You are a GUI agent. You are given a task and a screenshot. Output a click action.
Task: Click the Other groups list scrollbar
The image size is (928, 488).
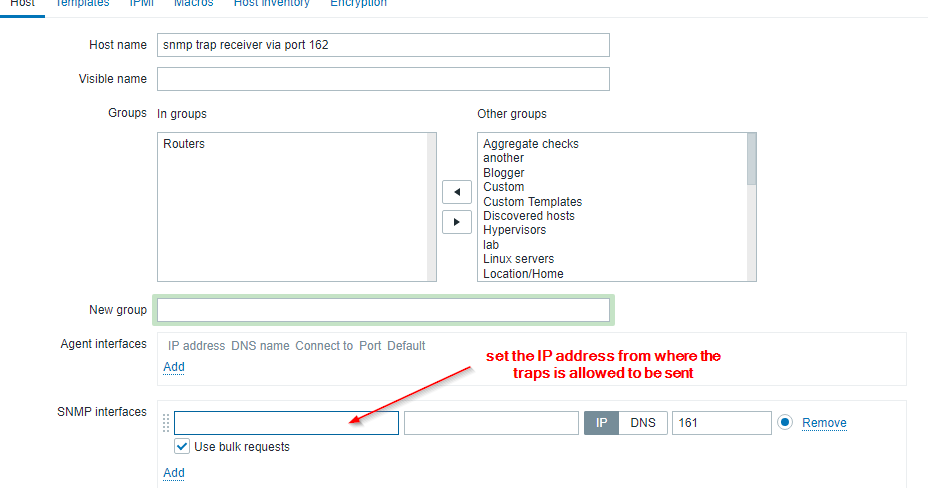pos(752,207)
